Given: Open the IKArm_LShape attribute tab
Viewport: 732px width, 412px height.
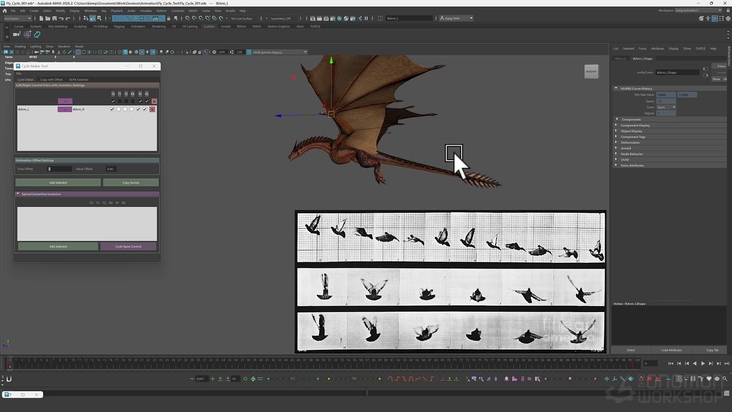Looking at the screenshot, I should (643, 59).
